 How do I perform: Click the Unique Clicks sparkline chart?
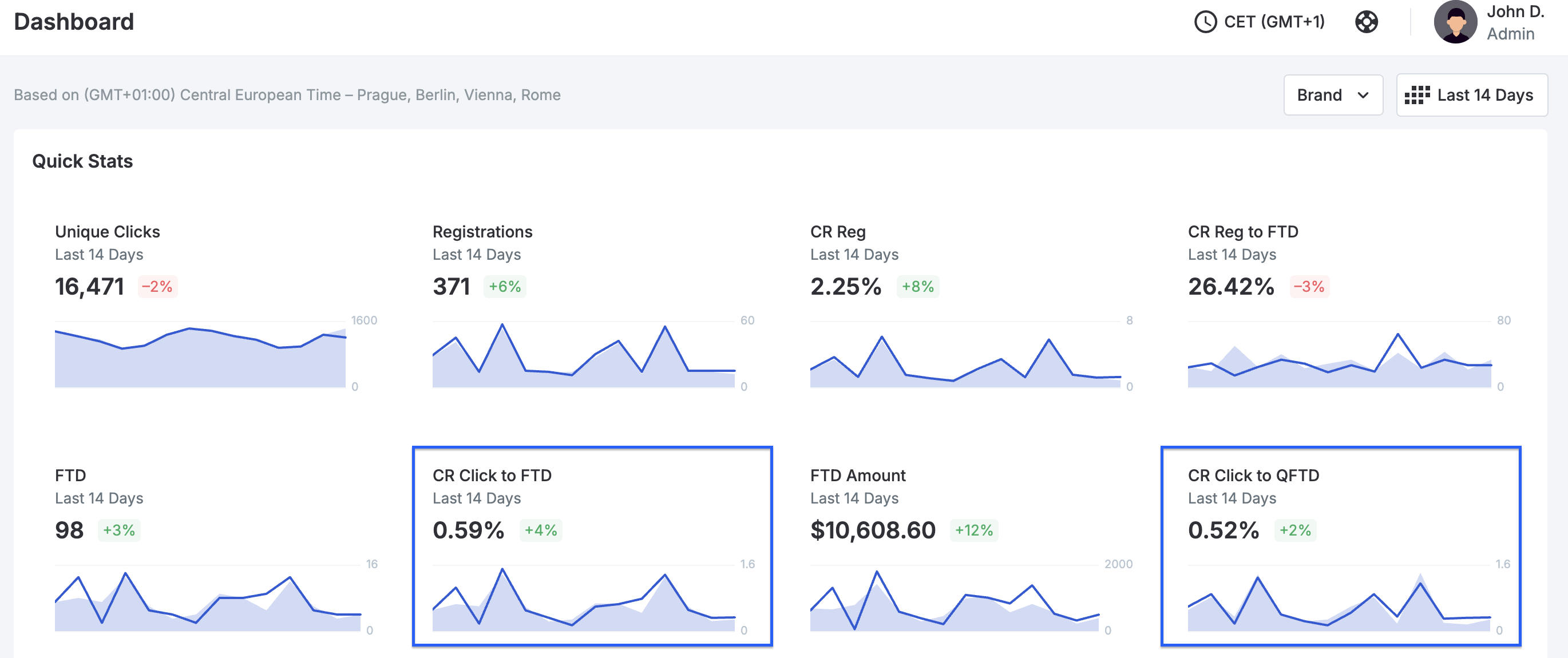coord(201,354)
